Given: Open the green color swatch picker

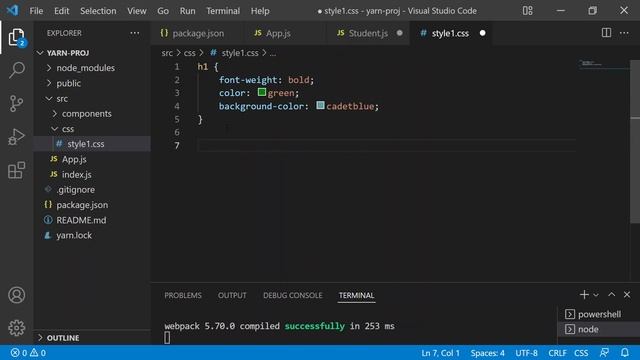Looking at the screenshot, I should coord(262,93).
